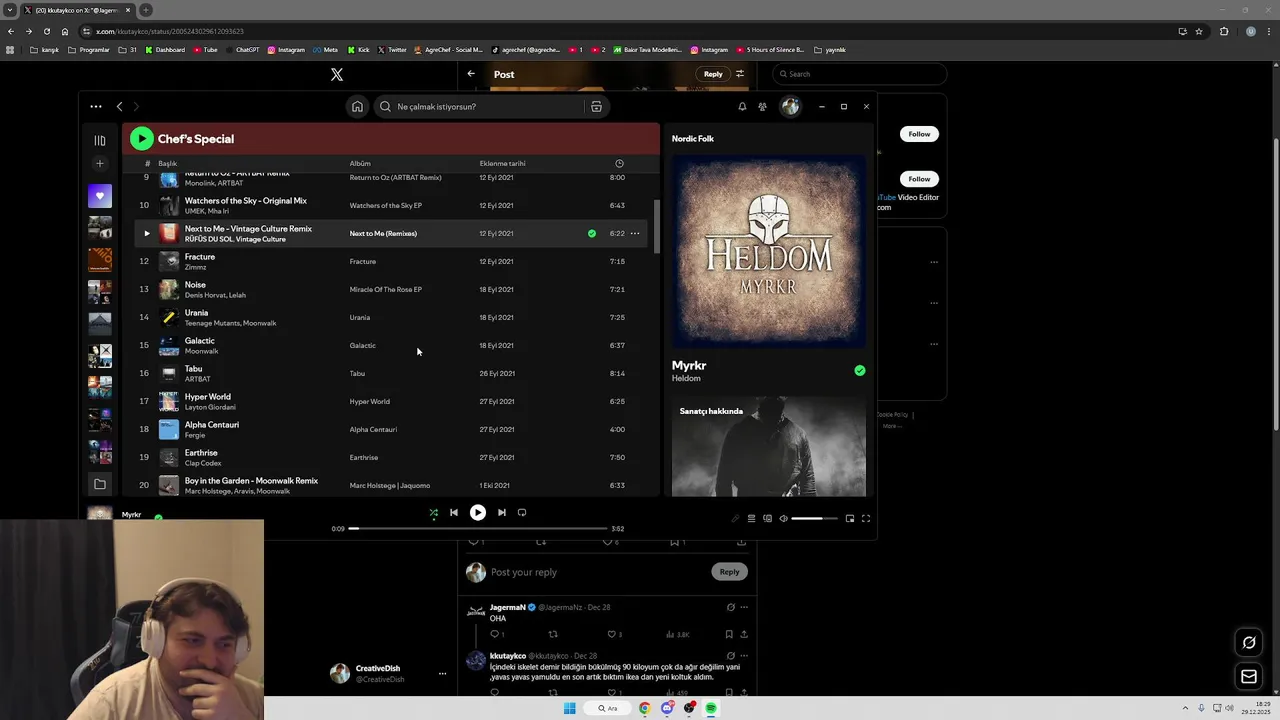This screenshot has width=1280, height=720.
Task: Open more options for Next to Me track
Action: (x=635, y=233)
